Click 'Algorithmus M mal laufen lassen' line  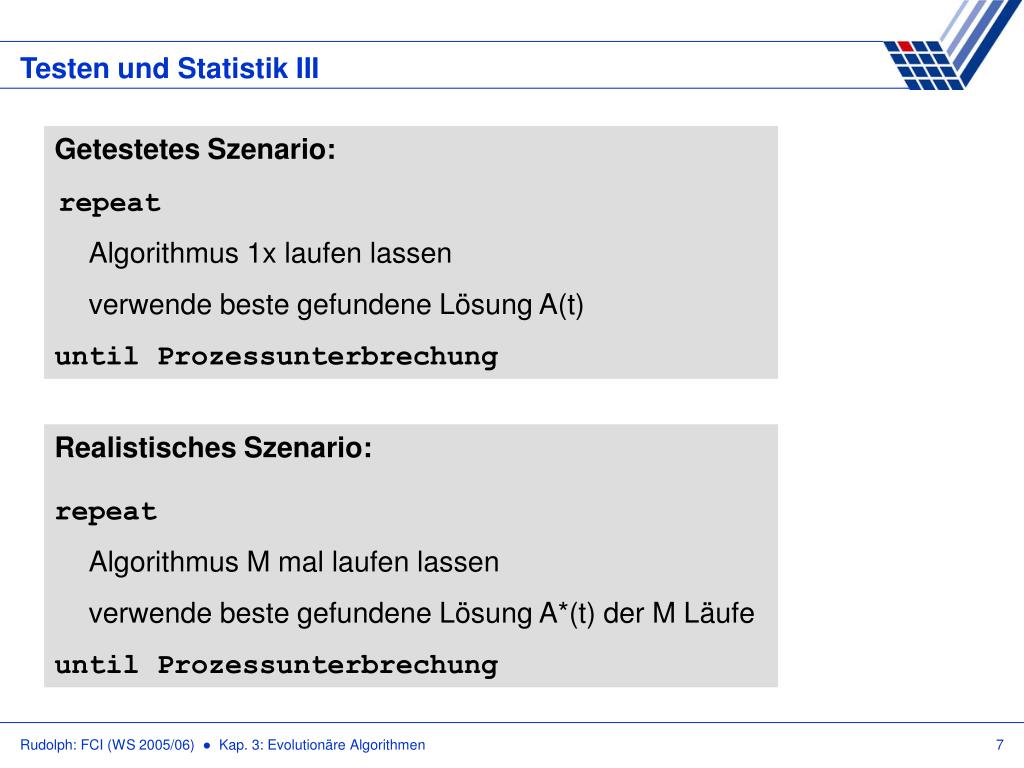point(294,562)
